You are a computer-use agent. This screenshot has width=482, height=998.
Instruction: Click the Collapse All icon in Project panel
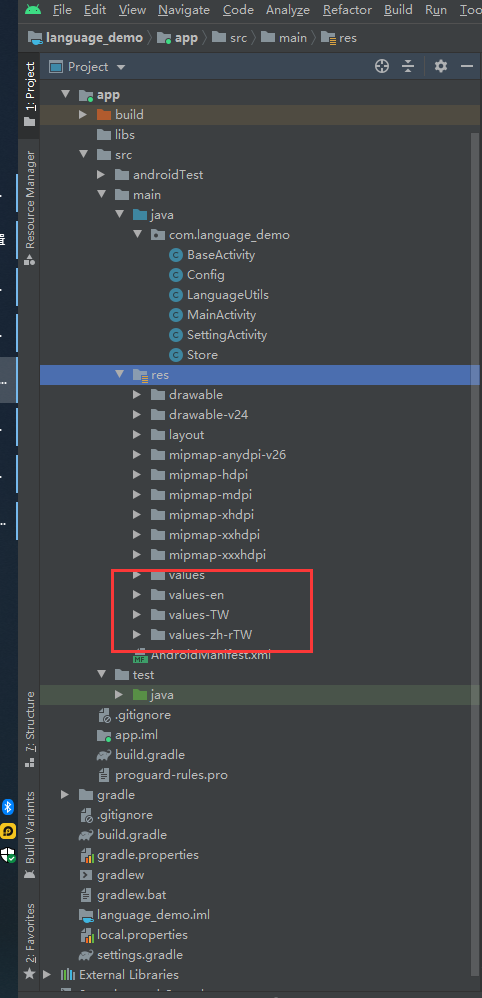coord(408,66)
